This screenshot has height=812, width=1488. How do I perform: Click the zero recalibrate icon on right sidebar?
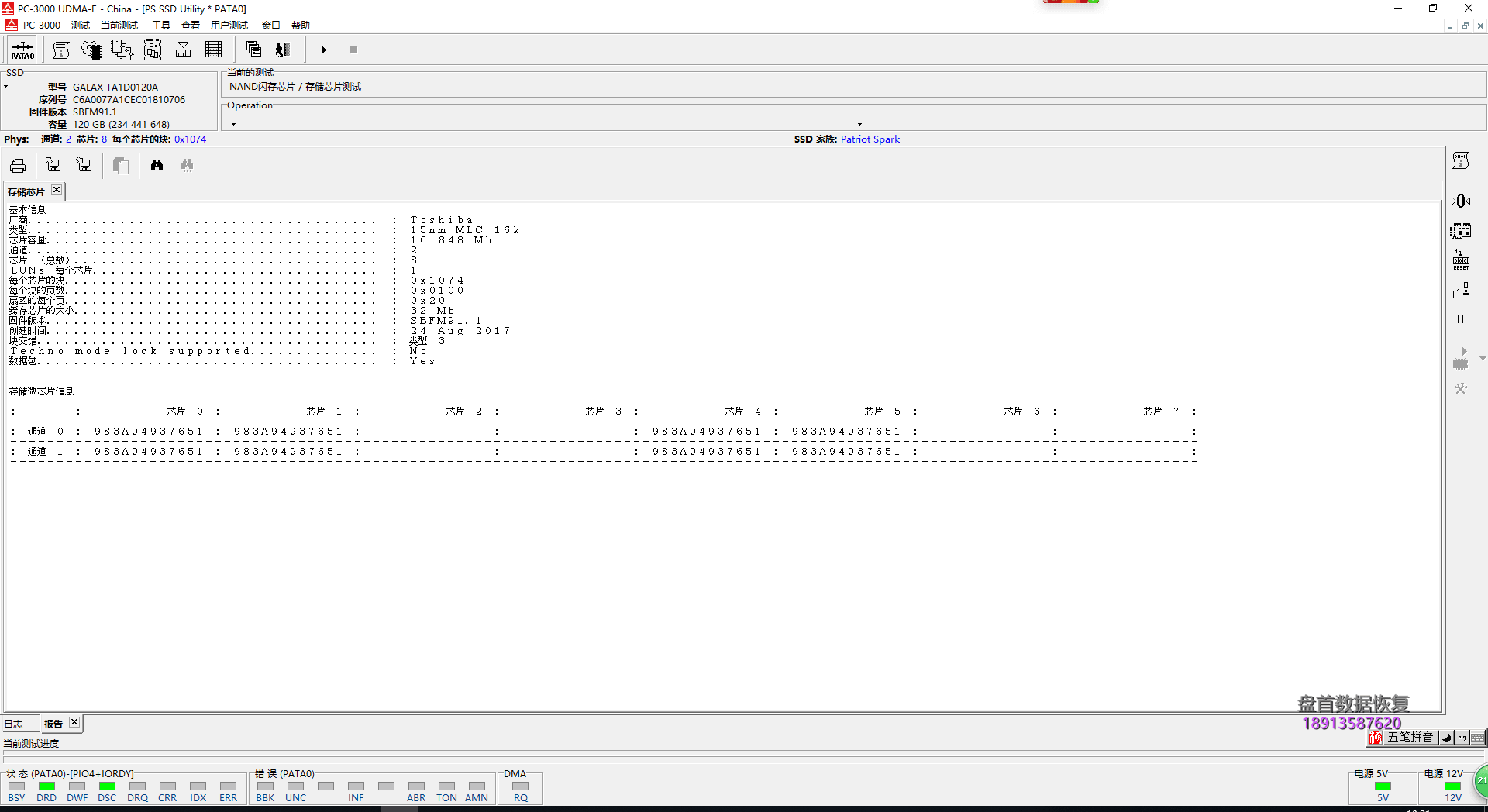(x=1461, y=201)
